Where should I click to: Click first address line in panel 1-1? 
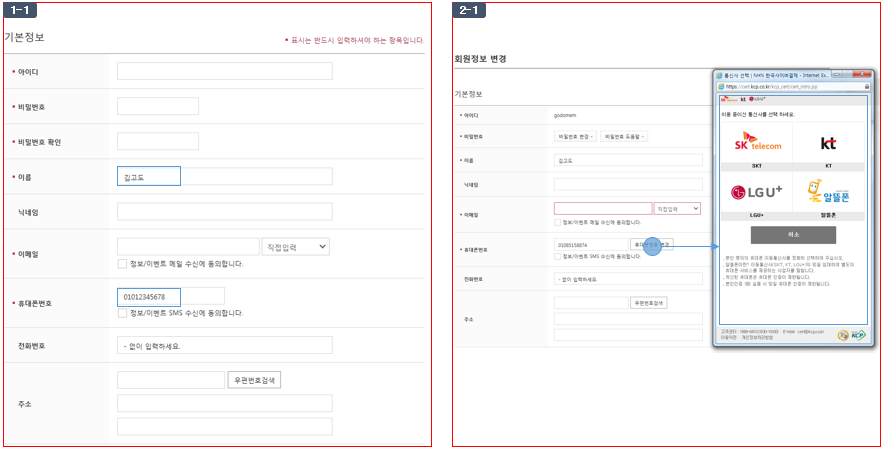coord(225,403)
